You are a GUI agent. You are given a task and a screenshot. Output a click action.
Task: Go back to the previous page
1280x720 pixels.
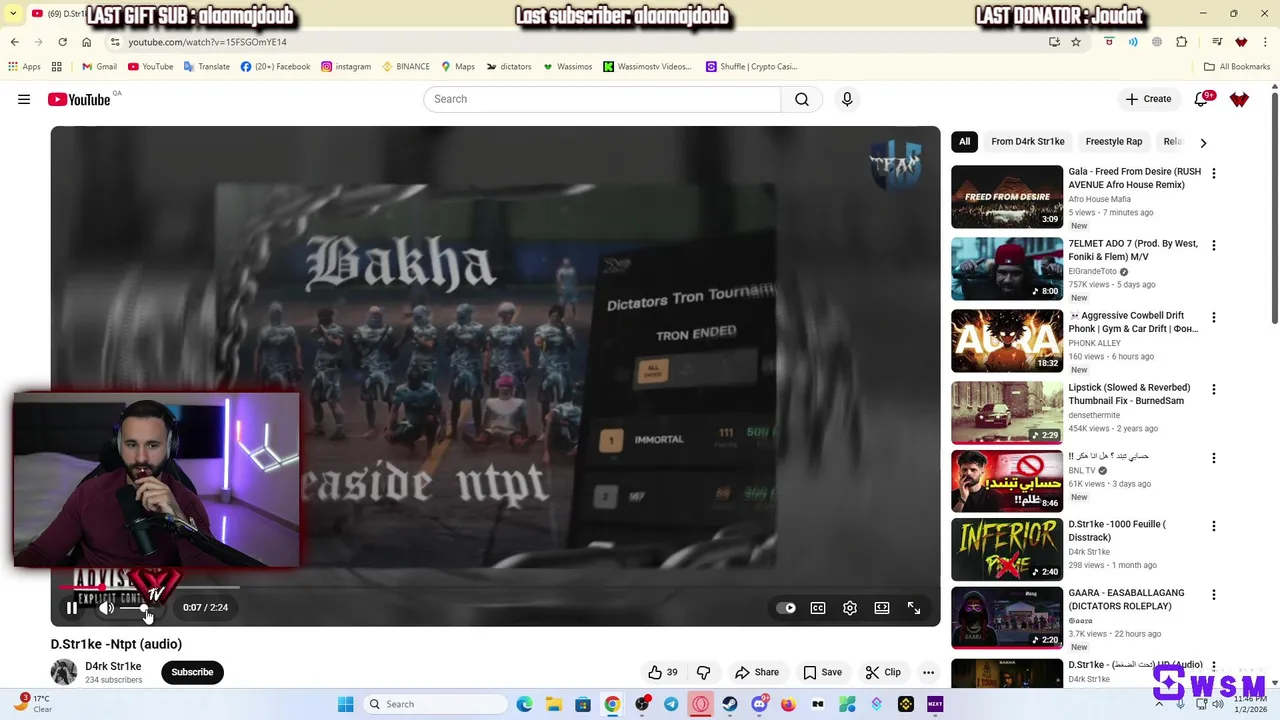point(15,42)
